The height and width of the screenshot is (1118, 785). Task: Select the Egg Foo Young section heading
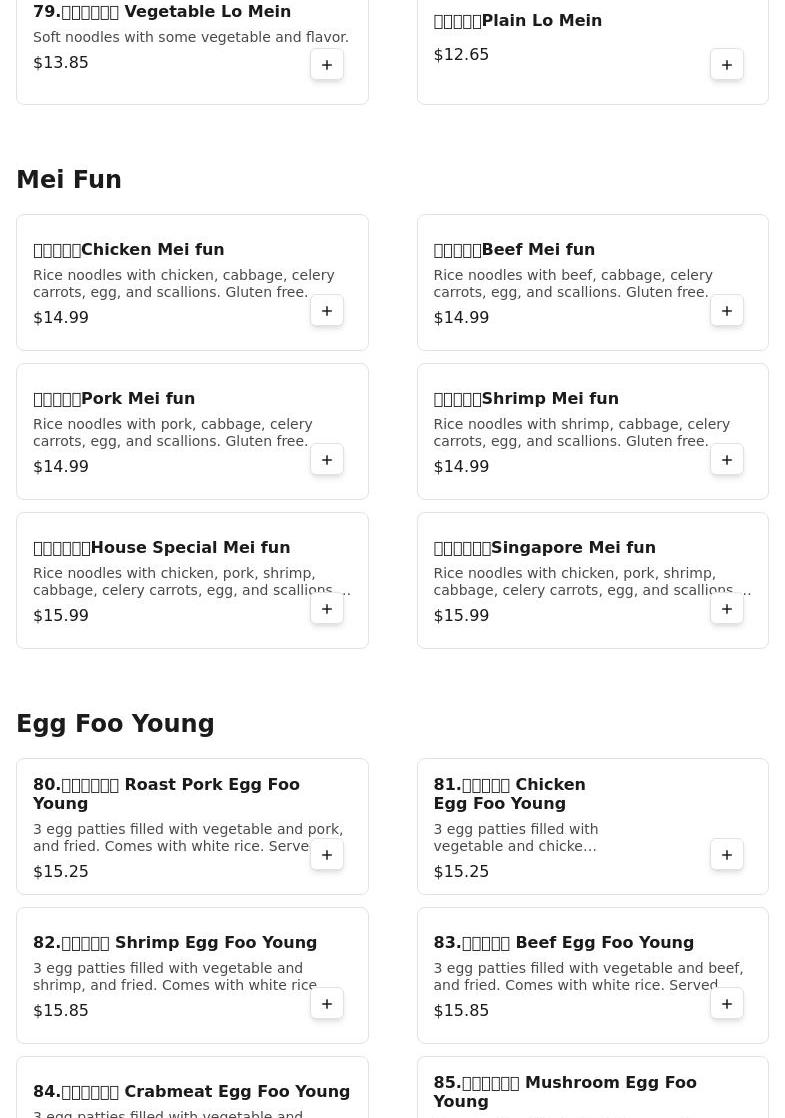115,724
